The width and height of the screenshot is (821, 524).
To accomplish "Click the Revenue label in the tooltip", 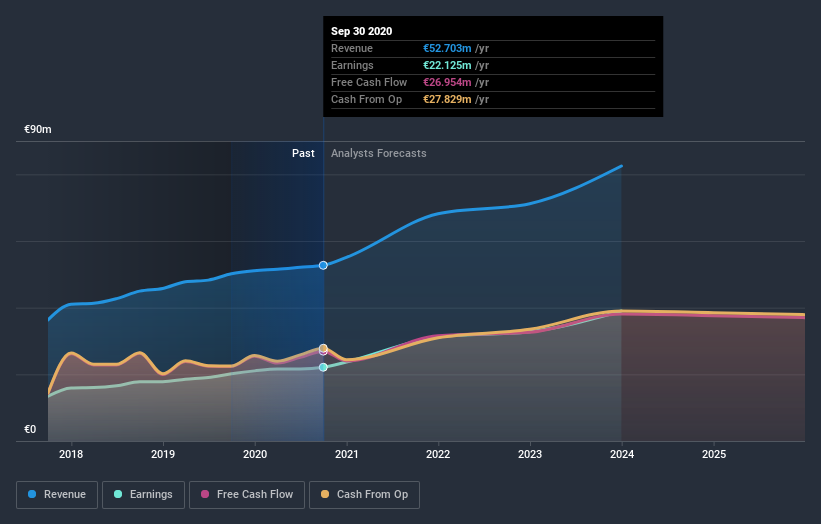I will click(x=352, y=48).
